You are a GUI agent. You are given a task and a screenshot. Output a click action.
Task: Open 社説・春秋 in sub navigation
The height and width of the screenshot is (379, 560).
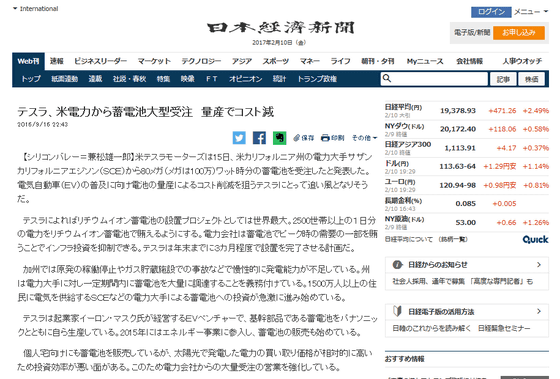[x=129, y=79]
